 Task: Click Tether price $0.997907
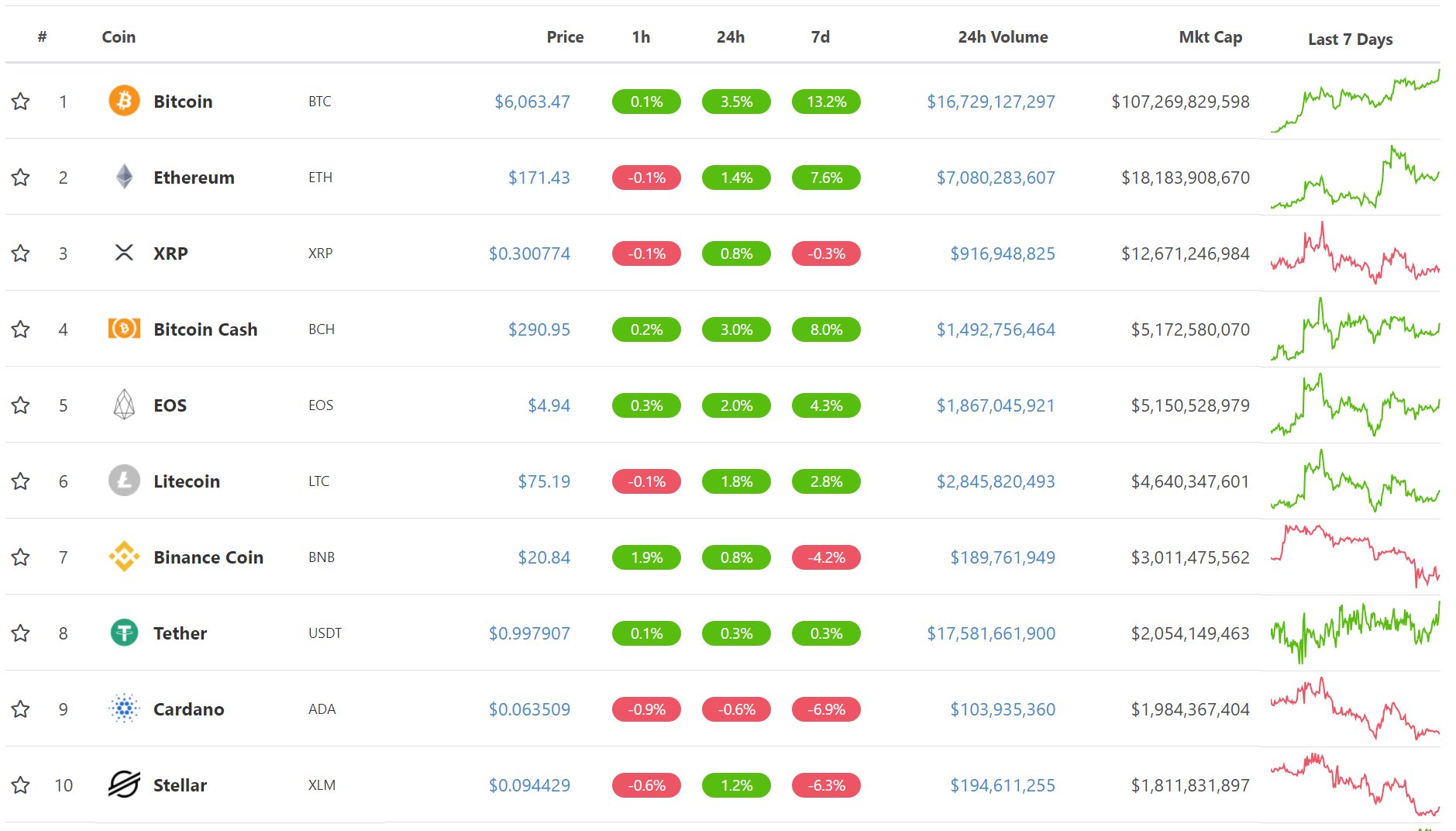(529, 633)
